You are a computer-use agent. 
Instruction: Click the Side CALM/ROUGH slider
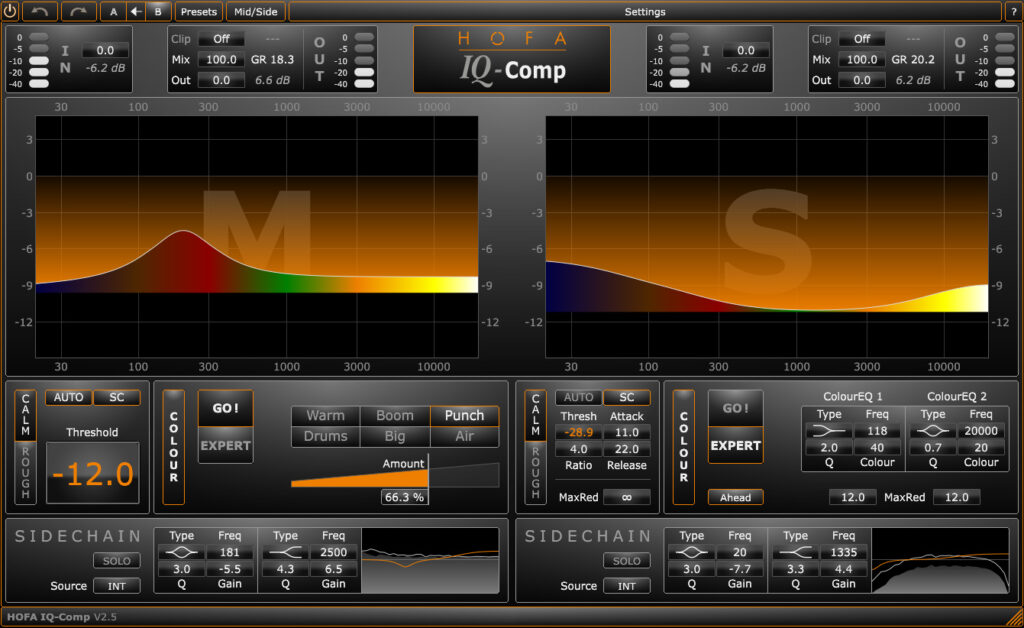[x=536, y=447]
